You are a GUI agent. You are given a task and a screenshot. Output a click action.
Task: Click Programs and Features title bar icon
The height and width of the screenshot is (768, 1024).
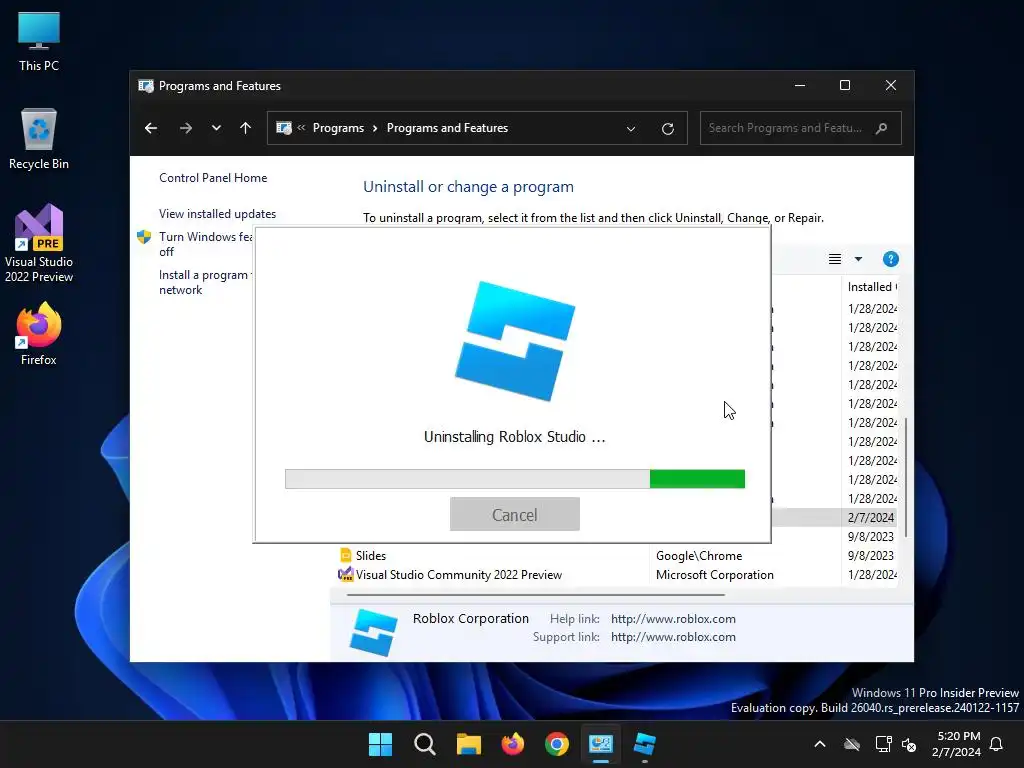[146, 86]
